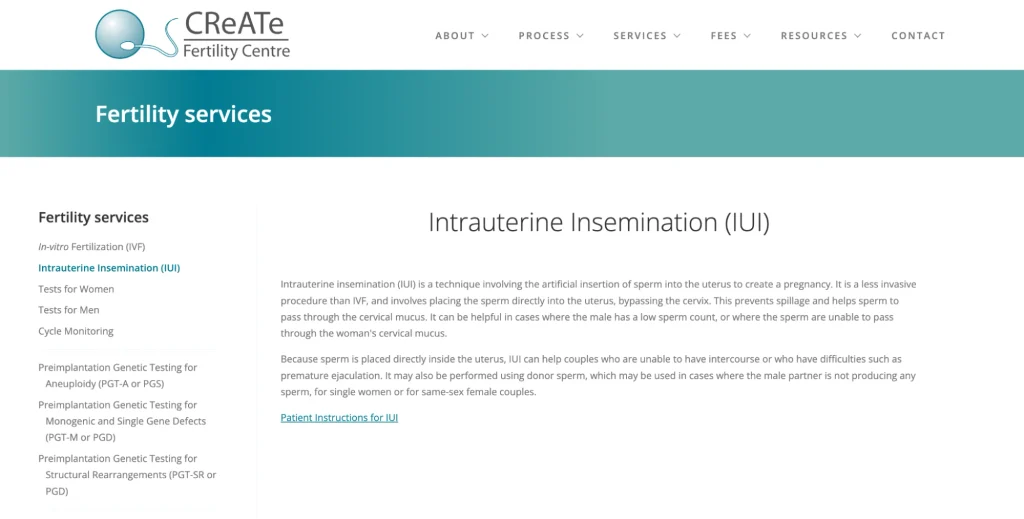Image resolution: width=1024 pixels, height=519 pixels.
Task: Open PGT-SR Structural Rearrangements link
Action: click(x=127, y=475)
